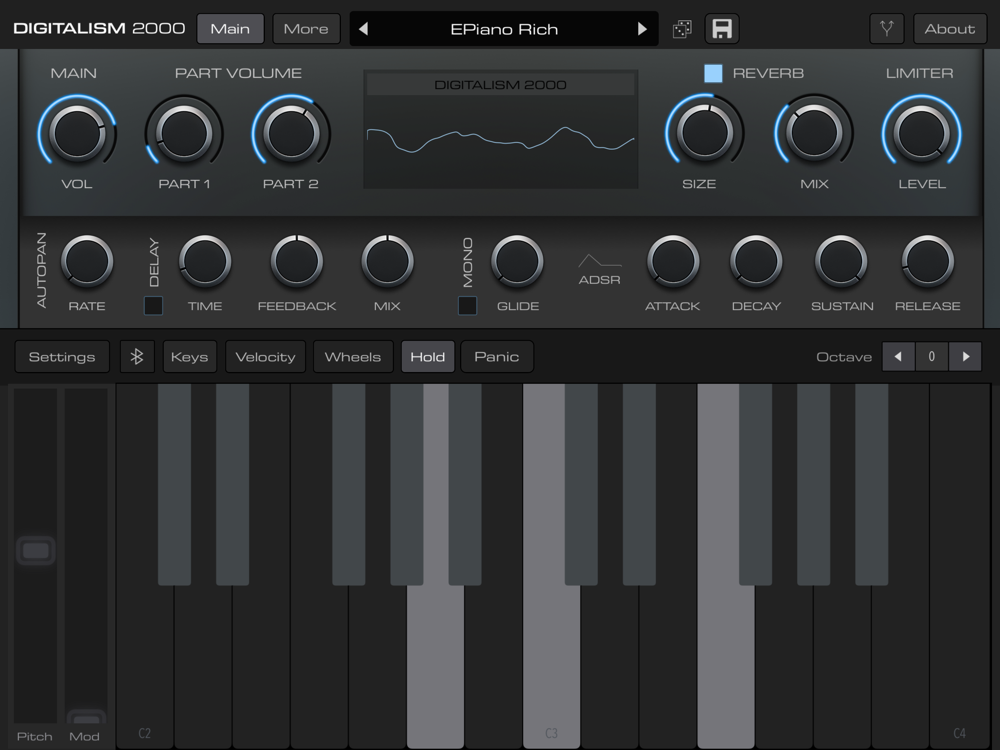Image resolution: width=1000 pixels, height=750 pixels.
Task: Click the Mod wheel handle
Action: tap(86, 717)
